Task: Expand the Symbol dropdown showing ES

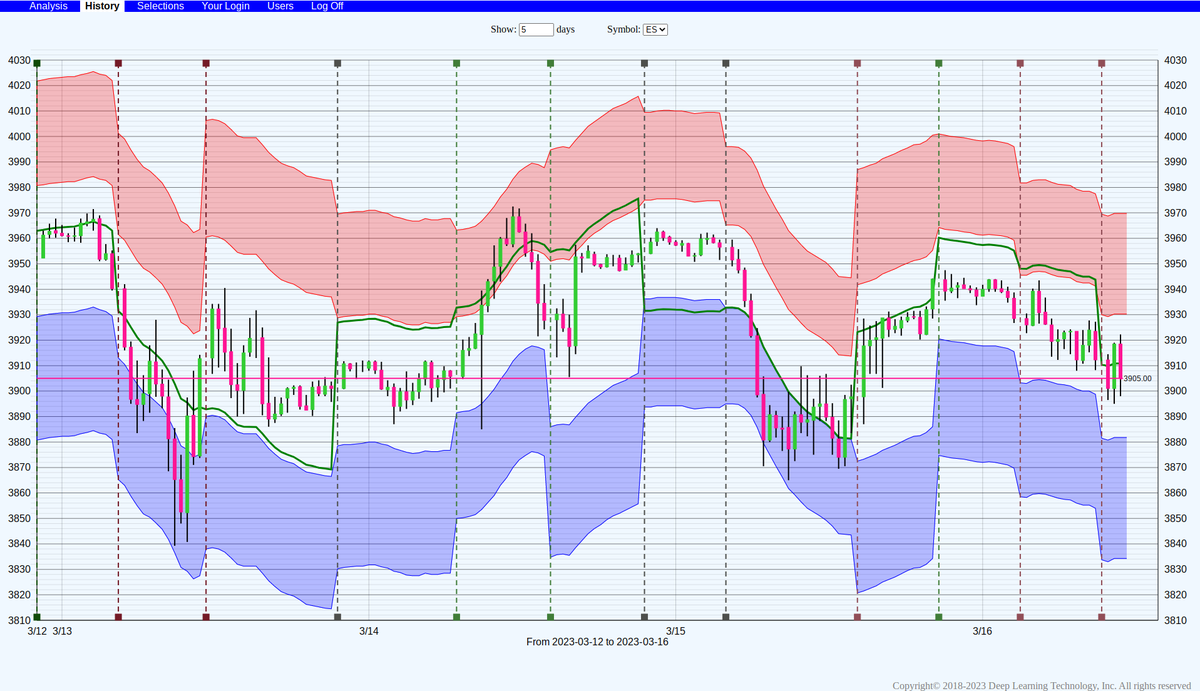Action: (655, 30)
